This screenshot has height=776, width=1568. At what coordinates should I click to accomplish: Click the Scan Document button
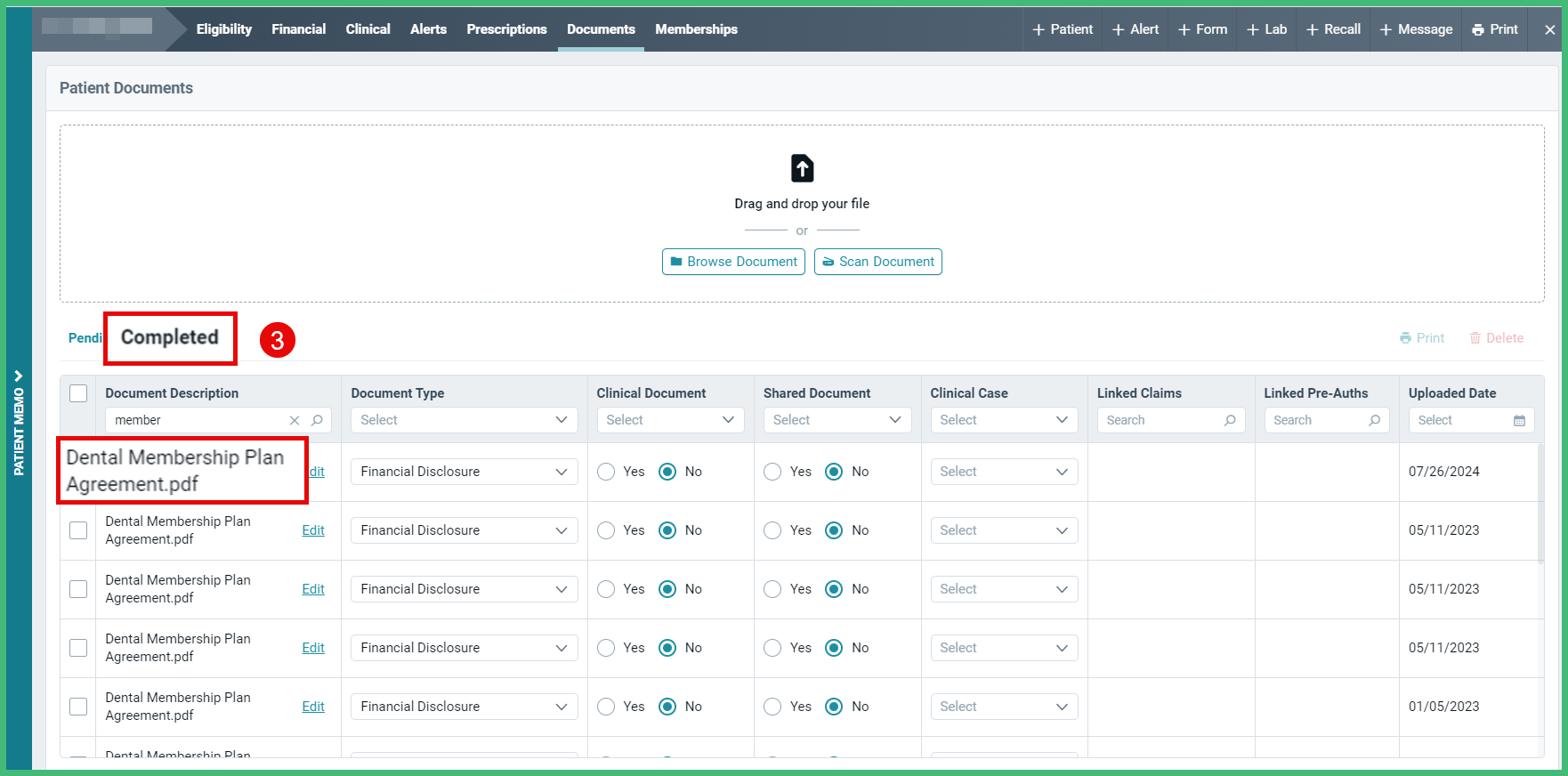coord(878,262)
